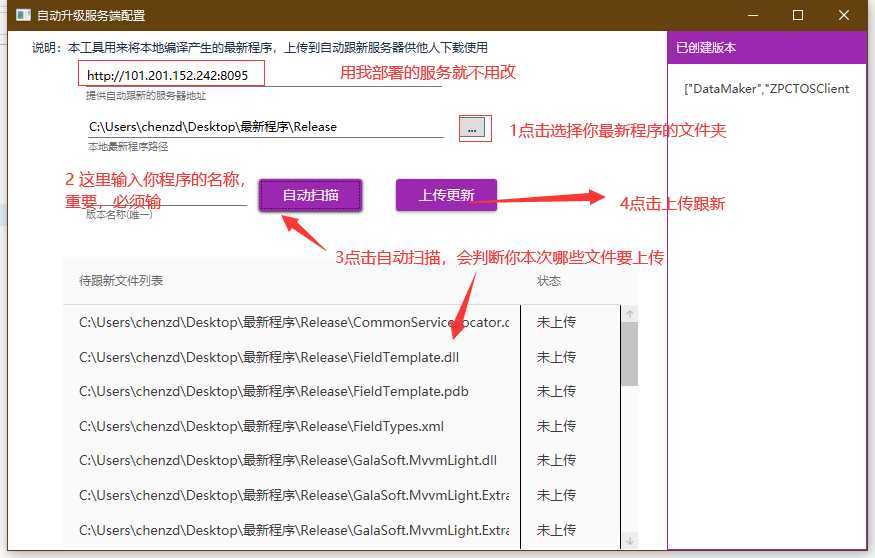Select the GalaSoft.MvvmLight.dll file row

(x=342, y=461)
